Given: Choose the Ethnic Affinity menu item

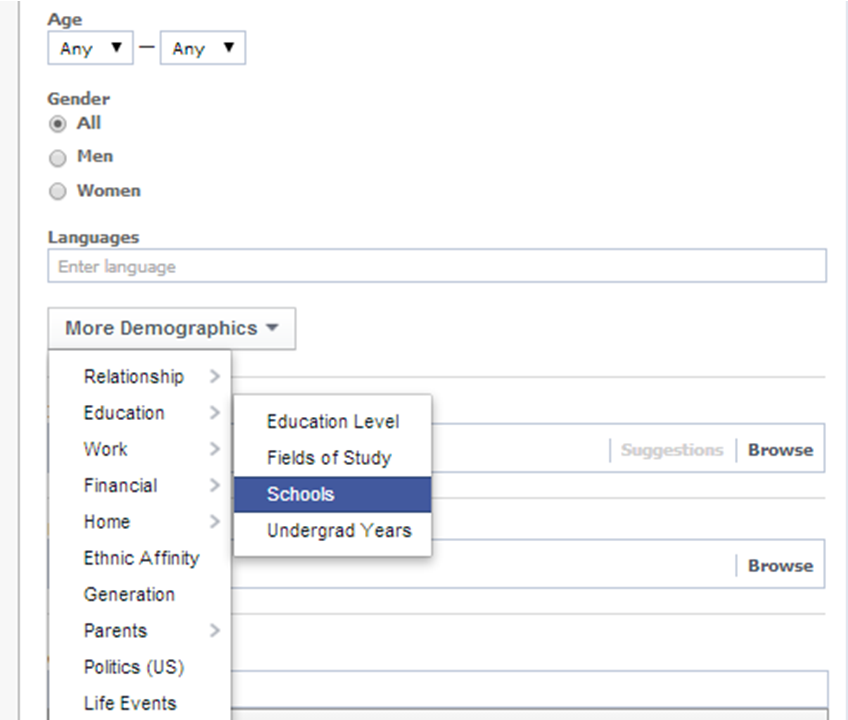Looking at the screenshot, I should coord(141,558).
